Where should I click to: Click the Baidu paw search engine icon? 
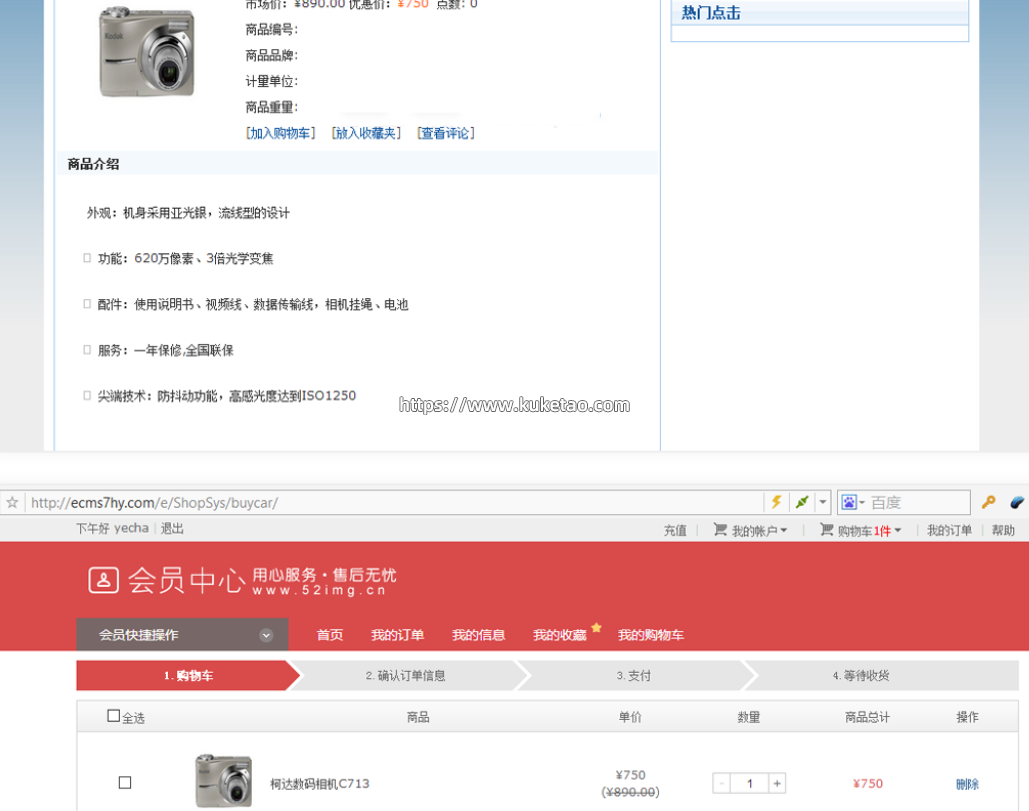coord(849,503)
